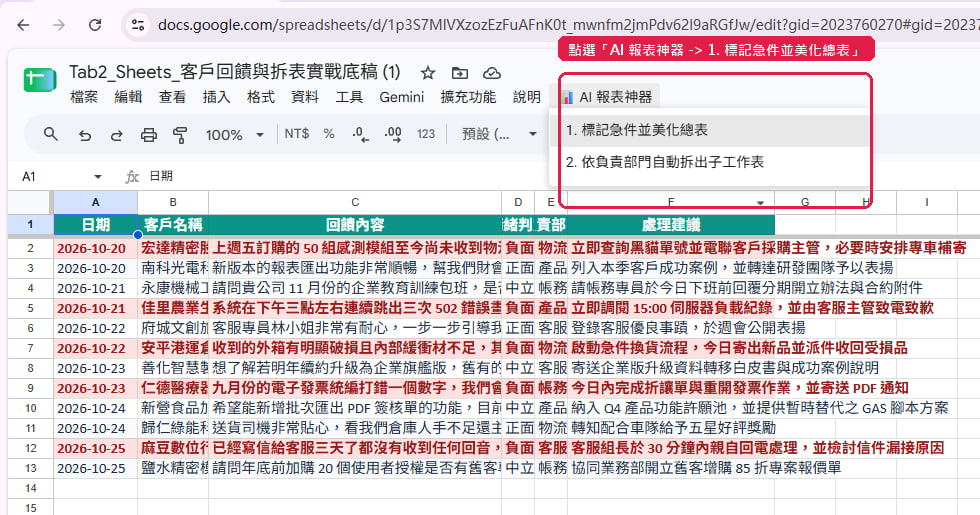Open more number formats 123
The image size is (980, 515).
click(426, 134)
